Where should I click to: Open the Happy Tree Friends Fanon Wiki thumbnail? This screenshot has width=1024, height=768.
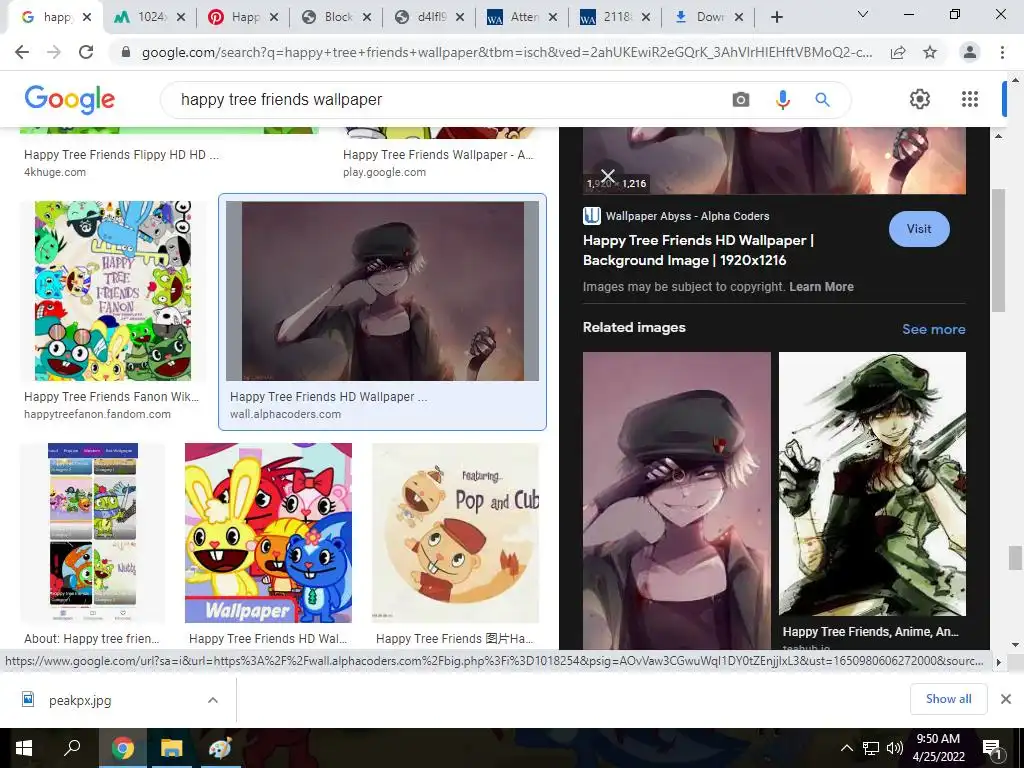113,291
